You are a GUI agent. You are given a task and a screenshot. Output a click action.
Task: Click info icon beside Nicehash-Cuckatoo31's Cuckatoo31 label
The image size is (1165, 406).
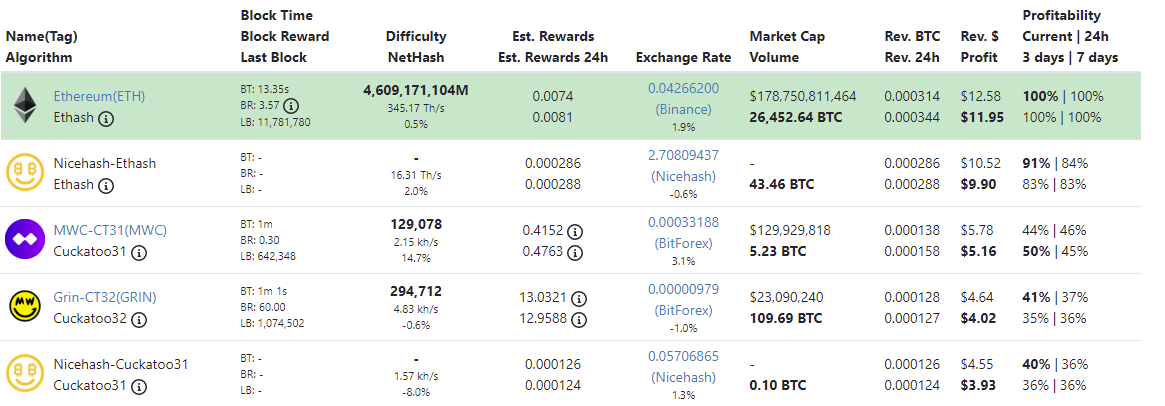click(139, 386)
